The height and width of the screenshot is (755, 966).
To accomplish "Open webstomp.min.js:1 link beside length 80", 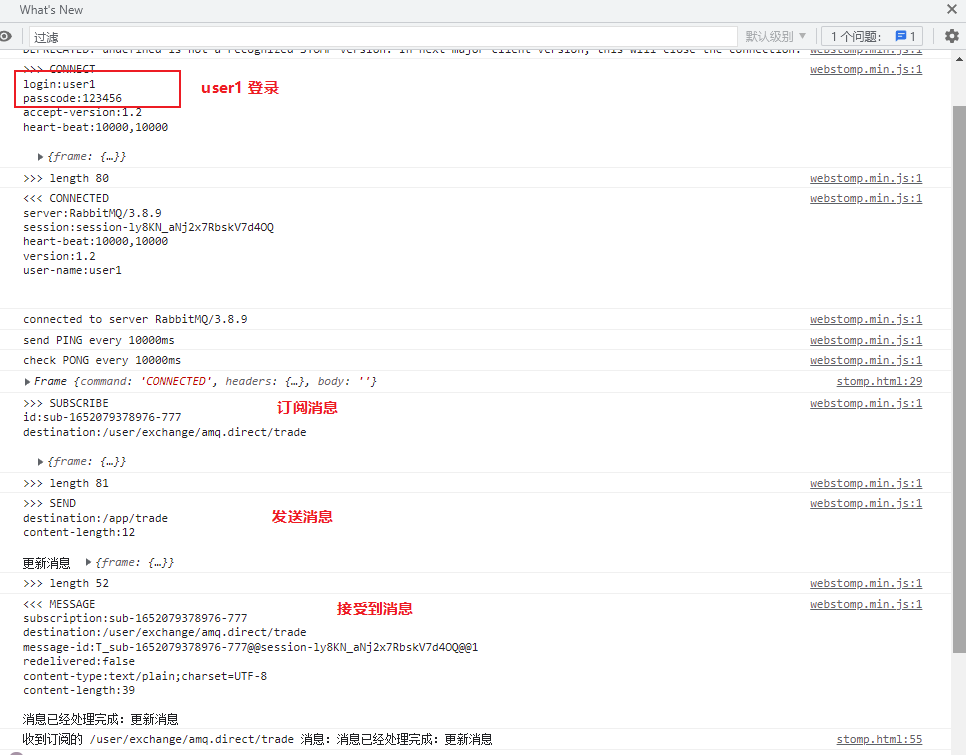I will [x=866, y=178].
